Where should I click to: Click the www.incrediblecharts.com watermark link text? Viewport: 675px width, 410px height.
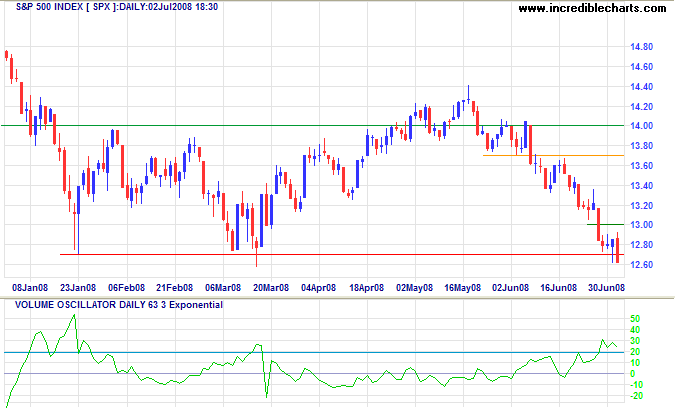click(x=592, y=8)
